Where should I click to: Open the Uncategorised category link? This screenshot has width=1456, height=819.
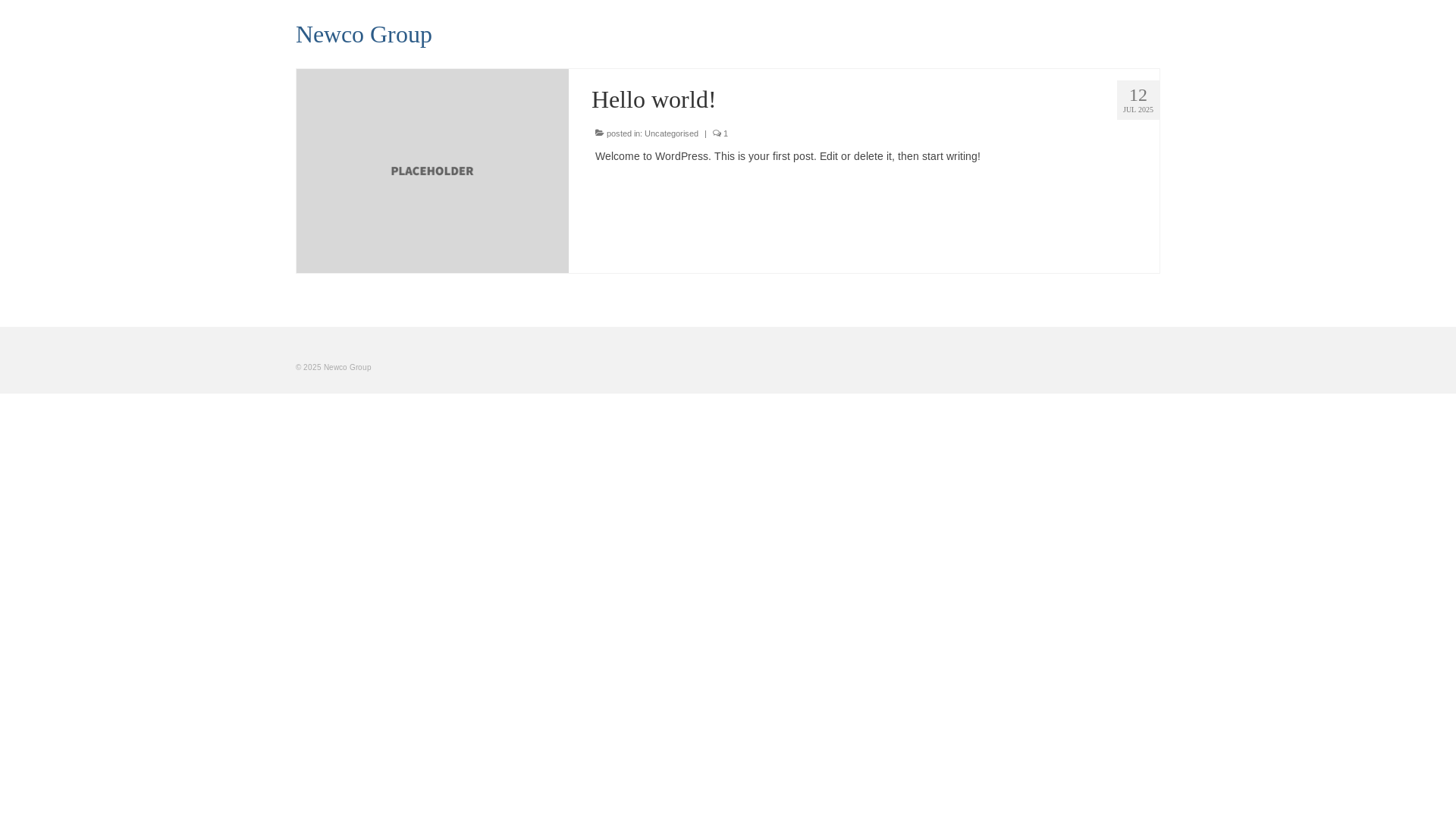[671, 133]
